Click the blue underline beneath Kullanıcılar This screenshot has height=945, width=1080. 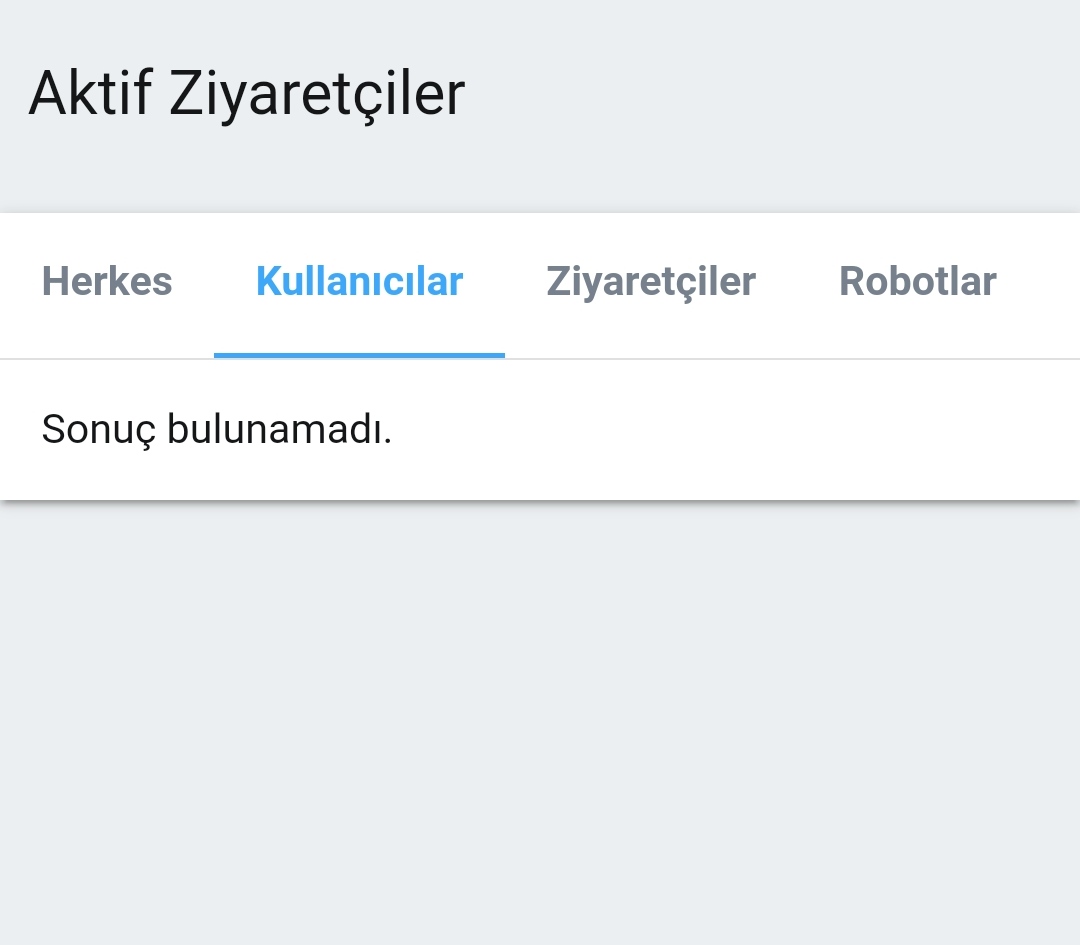(x=359, y=354)
